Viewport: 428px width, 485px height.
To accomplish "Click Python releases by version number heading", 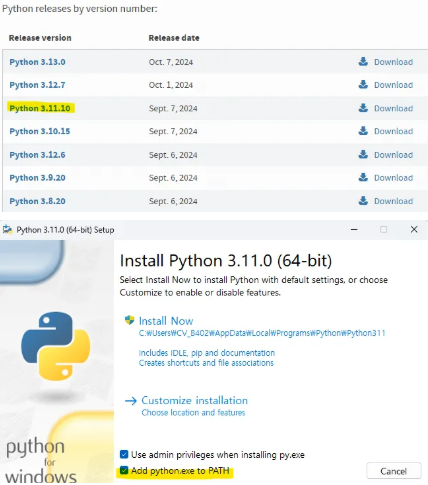I will [80, 9].
